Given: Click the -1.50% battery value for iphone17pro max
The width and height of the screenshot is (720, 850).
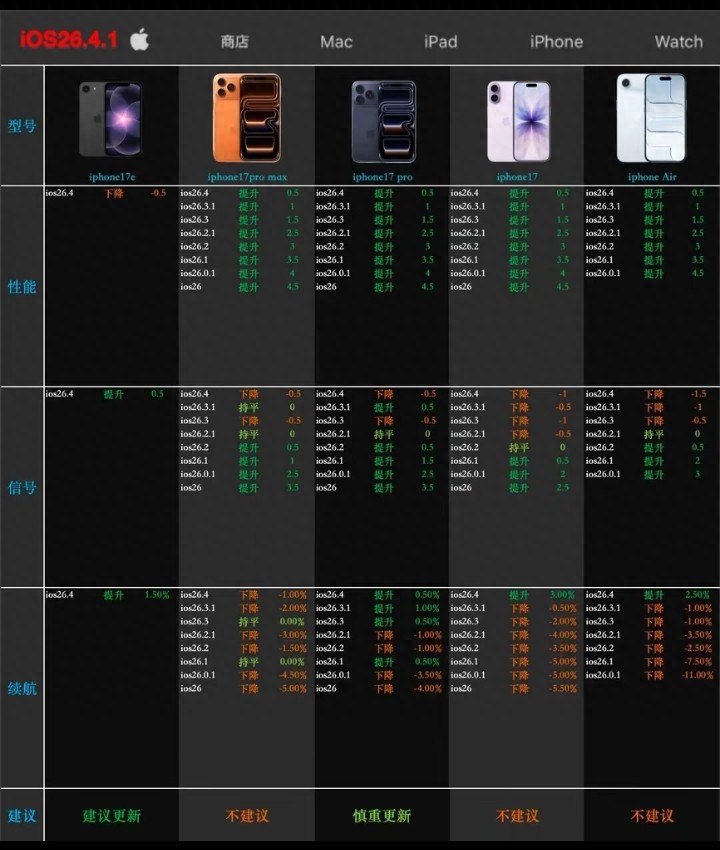Looking at the screenshot, I should point(293,648).
